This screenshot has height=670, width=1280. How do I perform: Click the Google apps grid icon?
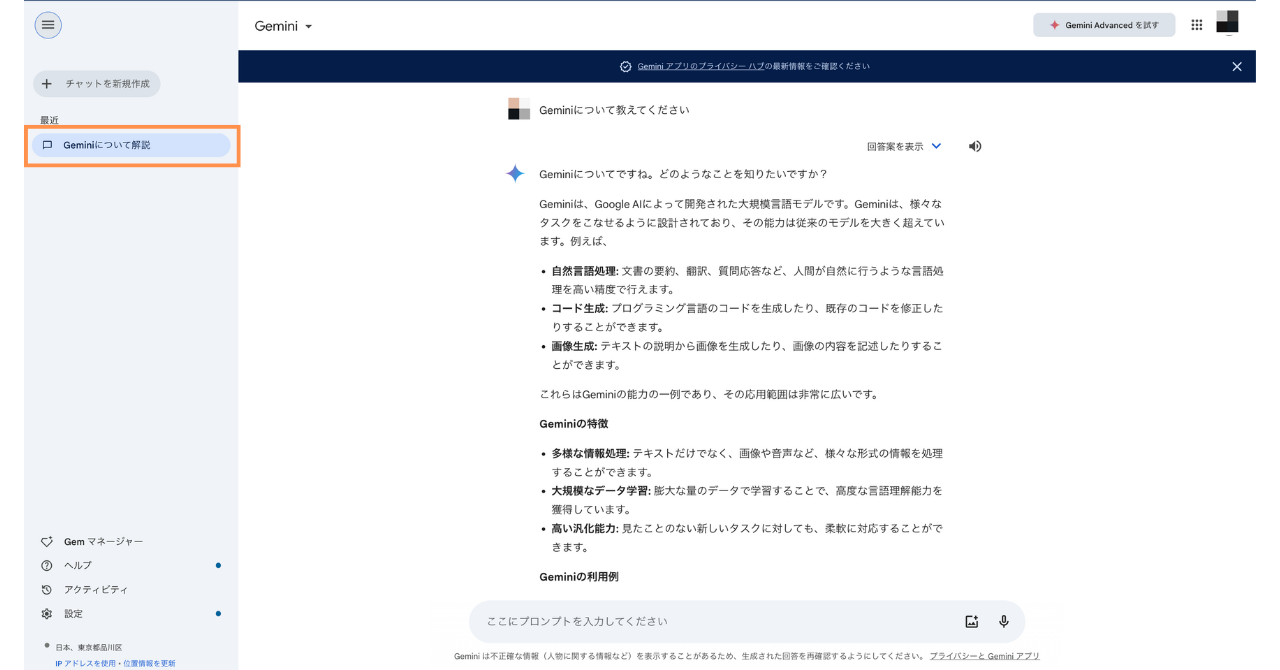[x=1197, y=25]
